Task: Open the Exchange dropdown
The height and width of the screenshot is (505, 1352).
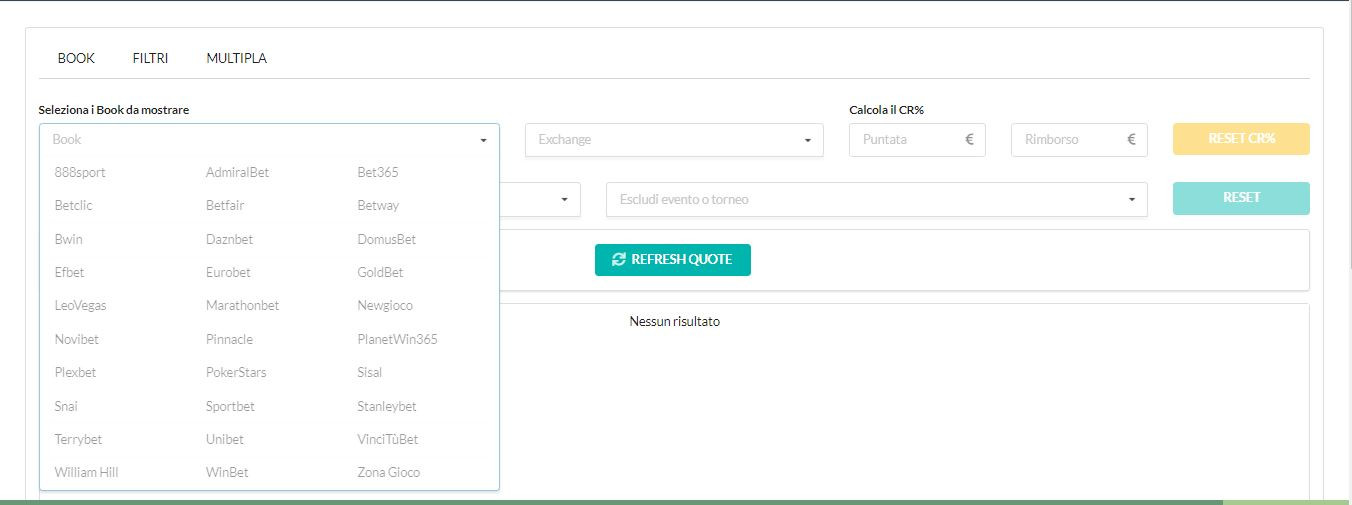Action: [674, 140]
